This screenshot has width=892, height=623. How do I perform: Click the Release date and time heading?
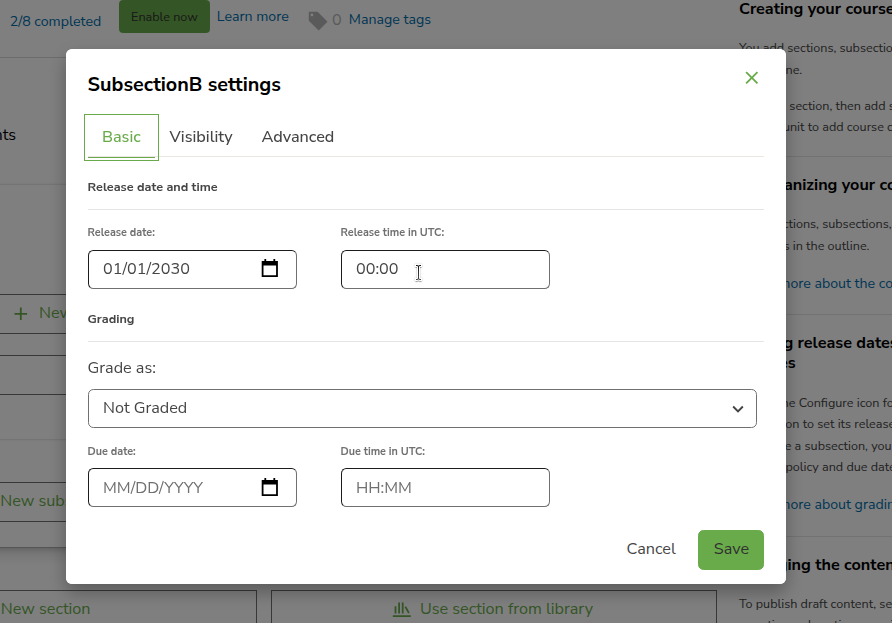coord(152,187)
